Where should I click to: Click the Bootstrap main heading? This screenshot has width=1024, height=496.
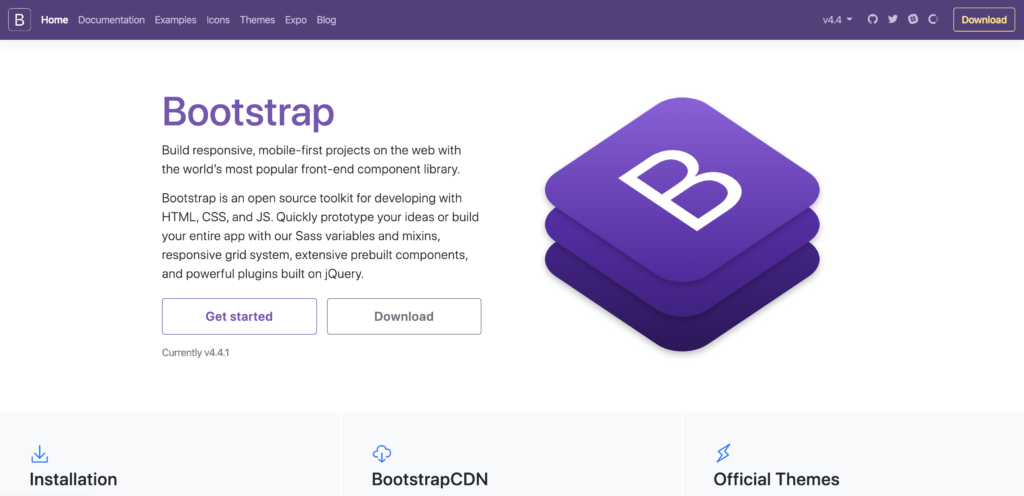click(248, 112)
